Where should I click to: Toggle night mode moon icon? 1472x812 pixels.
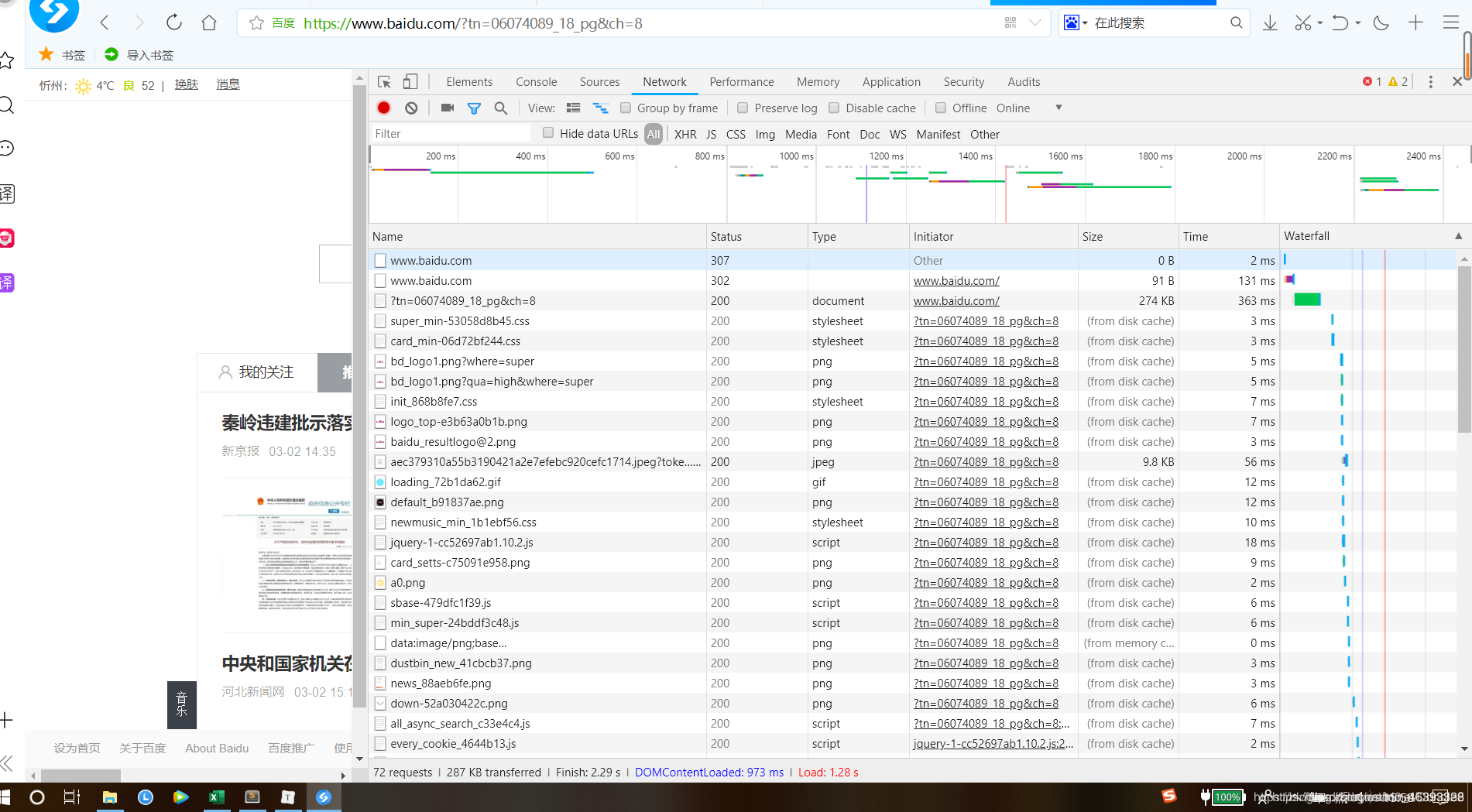[x=1381, y=23]
